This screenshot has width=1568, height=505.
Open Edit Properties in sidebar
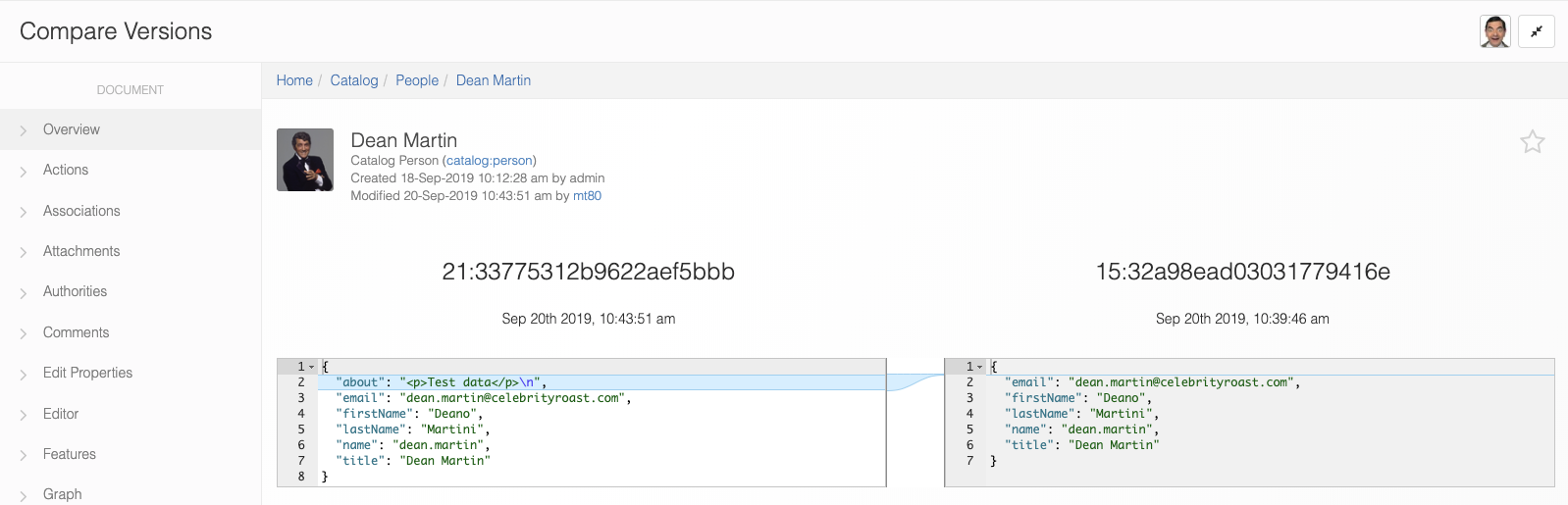point(87,373)
